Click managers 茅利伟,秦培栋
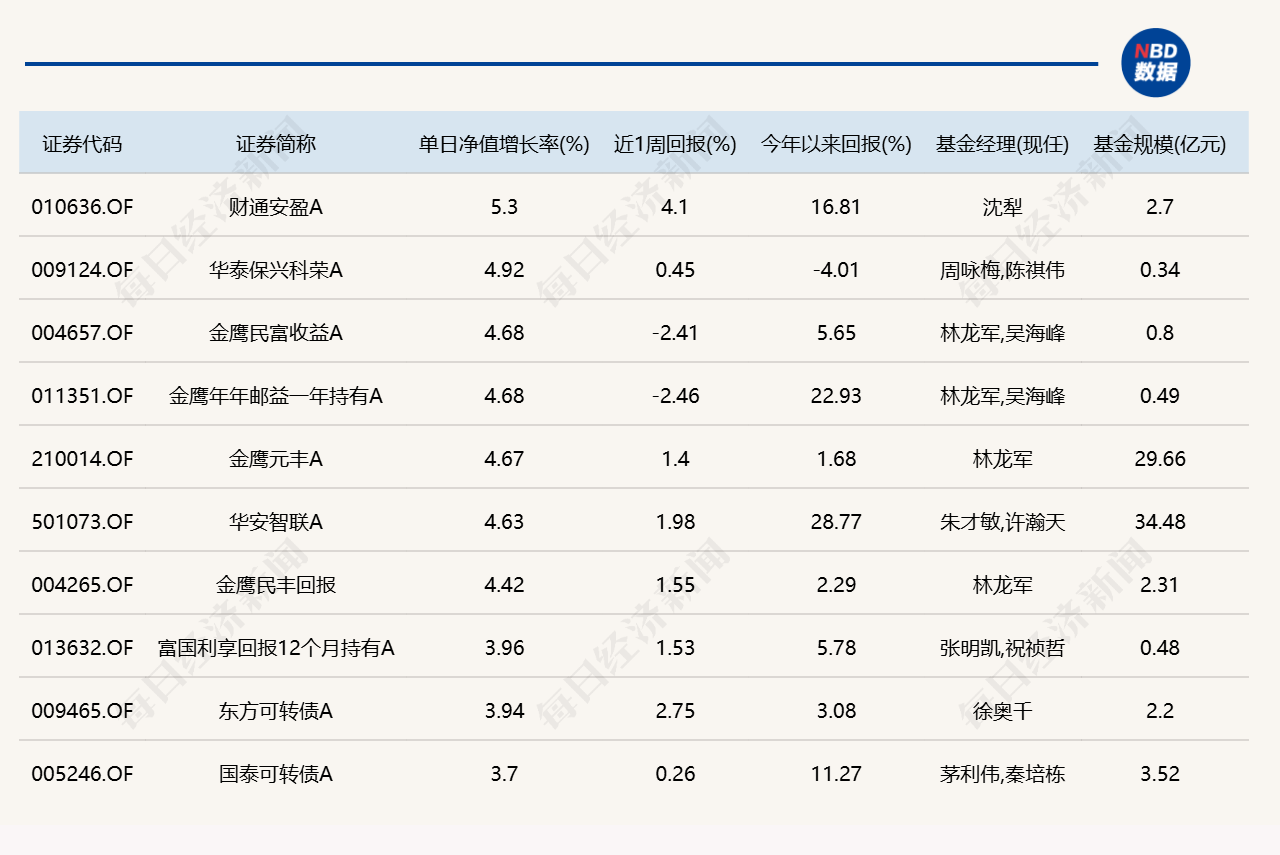This screenshot has width=1280, height=855. click(1003, 774)
